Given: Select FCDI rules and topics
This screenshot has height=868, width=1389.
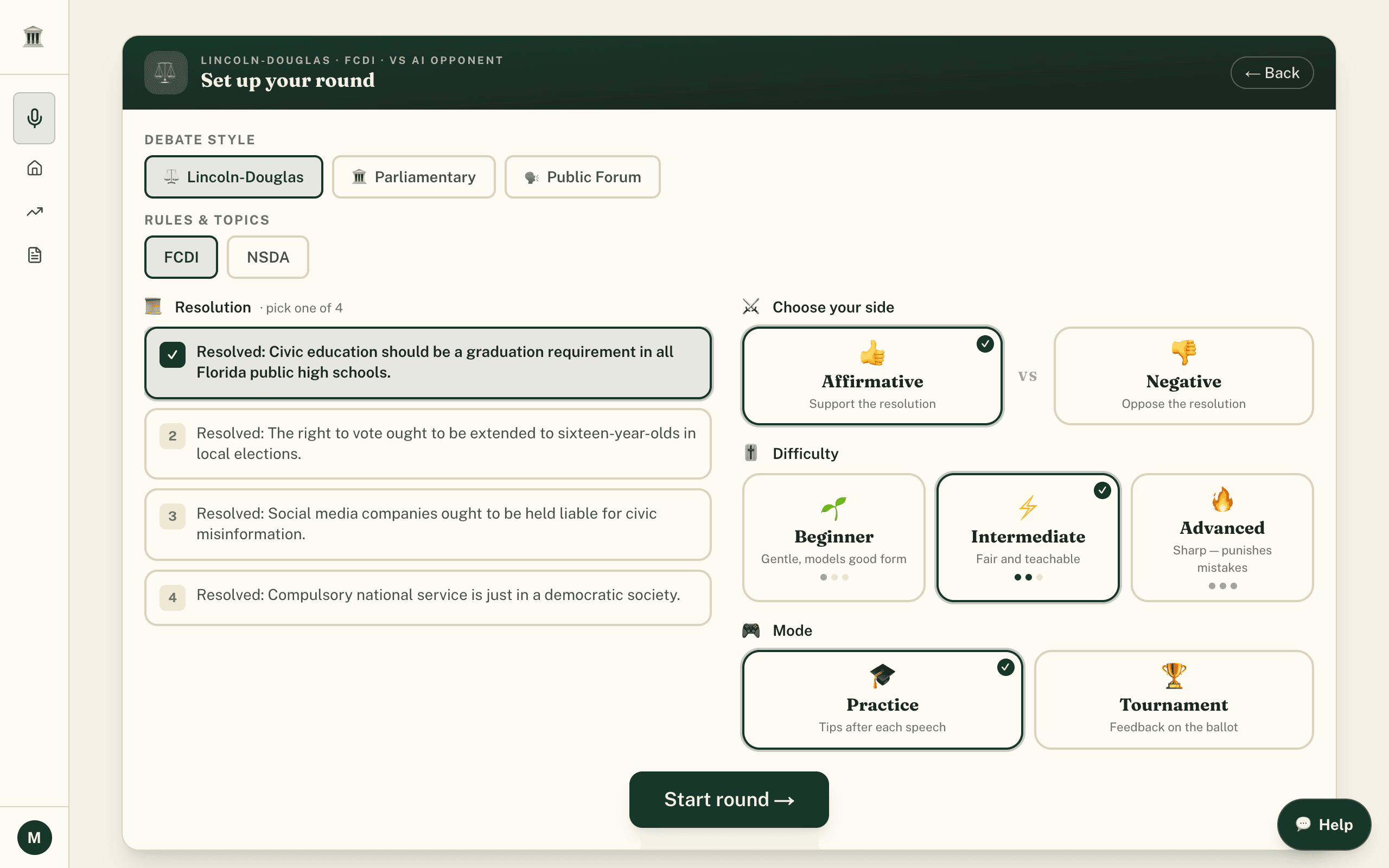Looking at the screenshot, I should click(181, 257).
